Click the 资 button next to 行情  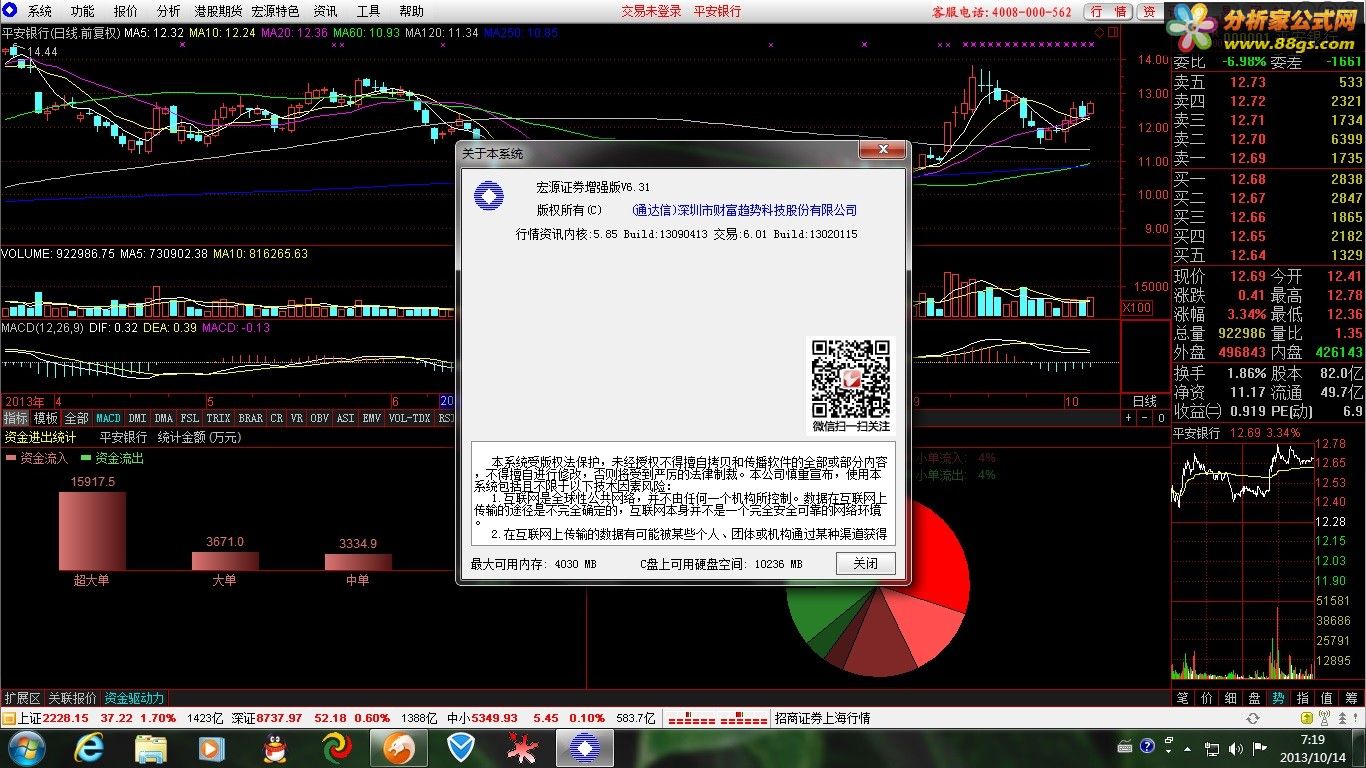click(1149, 11)
